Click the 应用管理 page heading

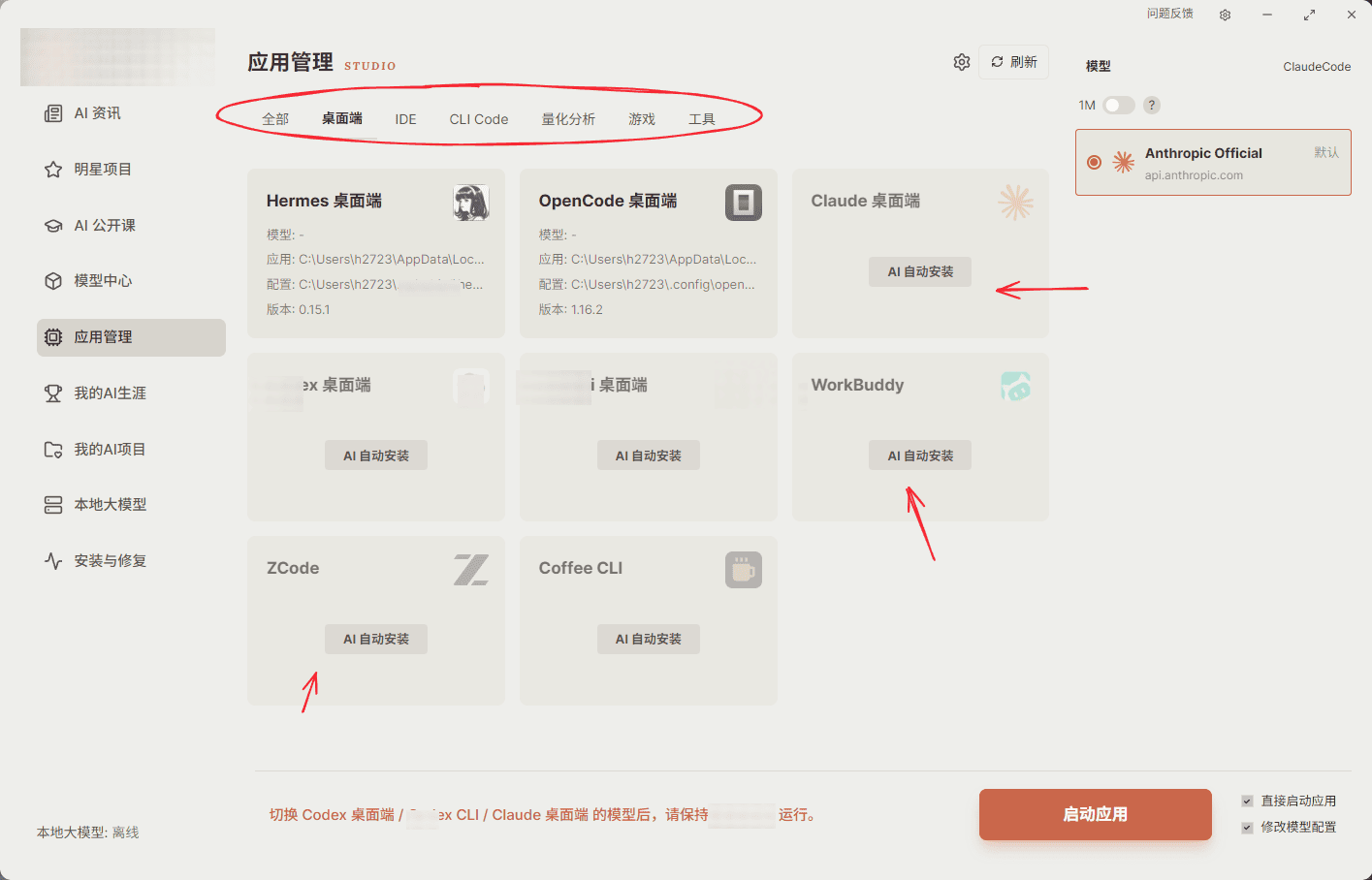pos(290,62)
